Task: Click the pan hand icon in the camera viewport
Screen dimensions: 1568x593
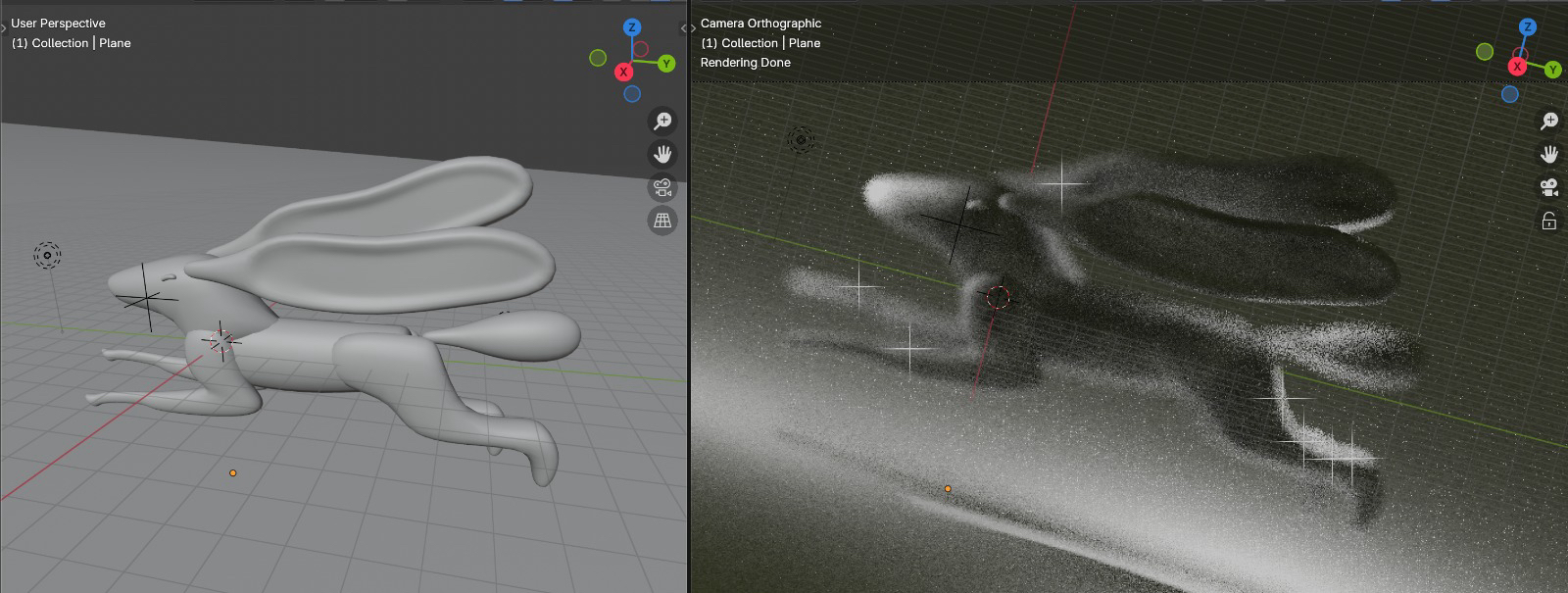Action: (x=1549, y=154)
